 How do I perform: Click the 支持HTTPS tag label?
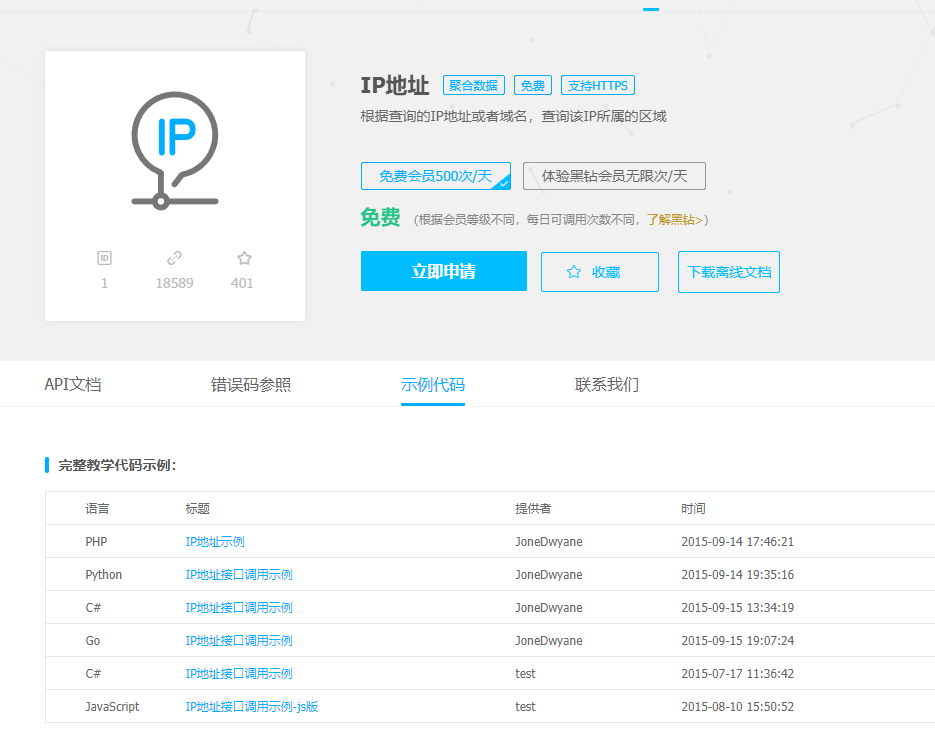598,86
